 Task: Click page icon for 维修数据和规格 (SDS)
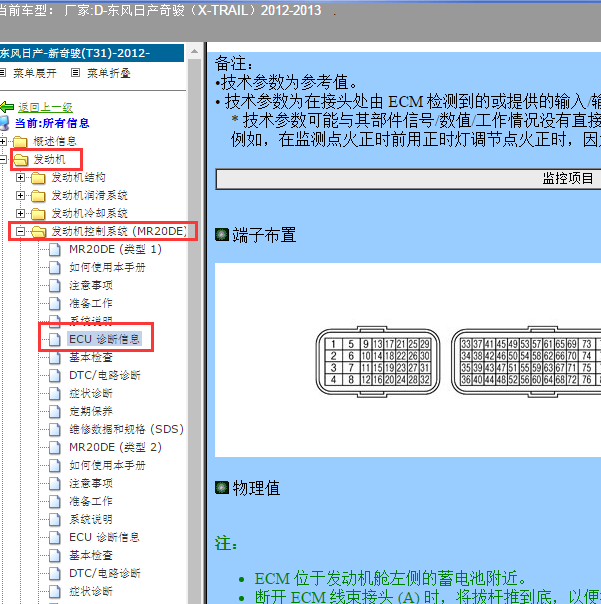pos(55,430)
